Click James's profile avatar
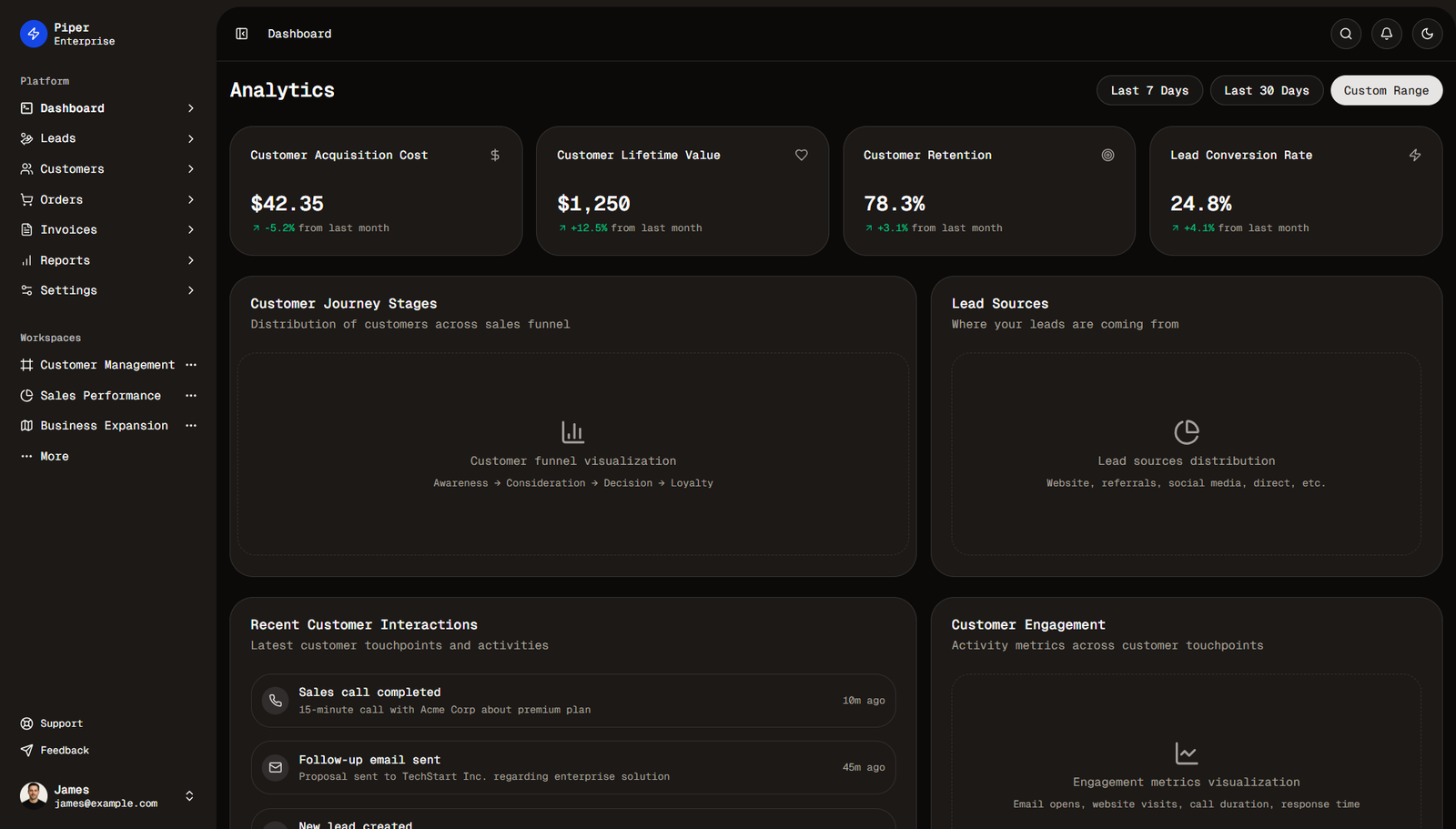Image resolution: width=1456 pixels, height=829 pixels. (34, 796)
